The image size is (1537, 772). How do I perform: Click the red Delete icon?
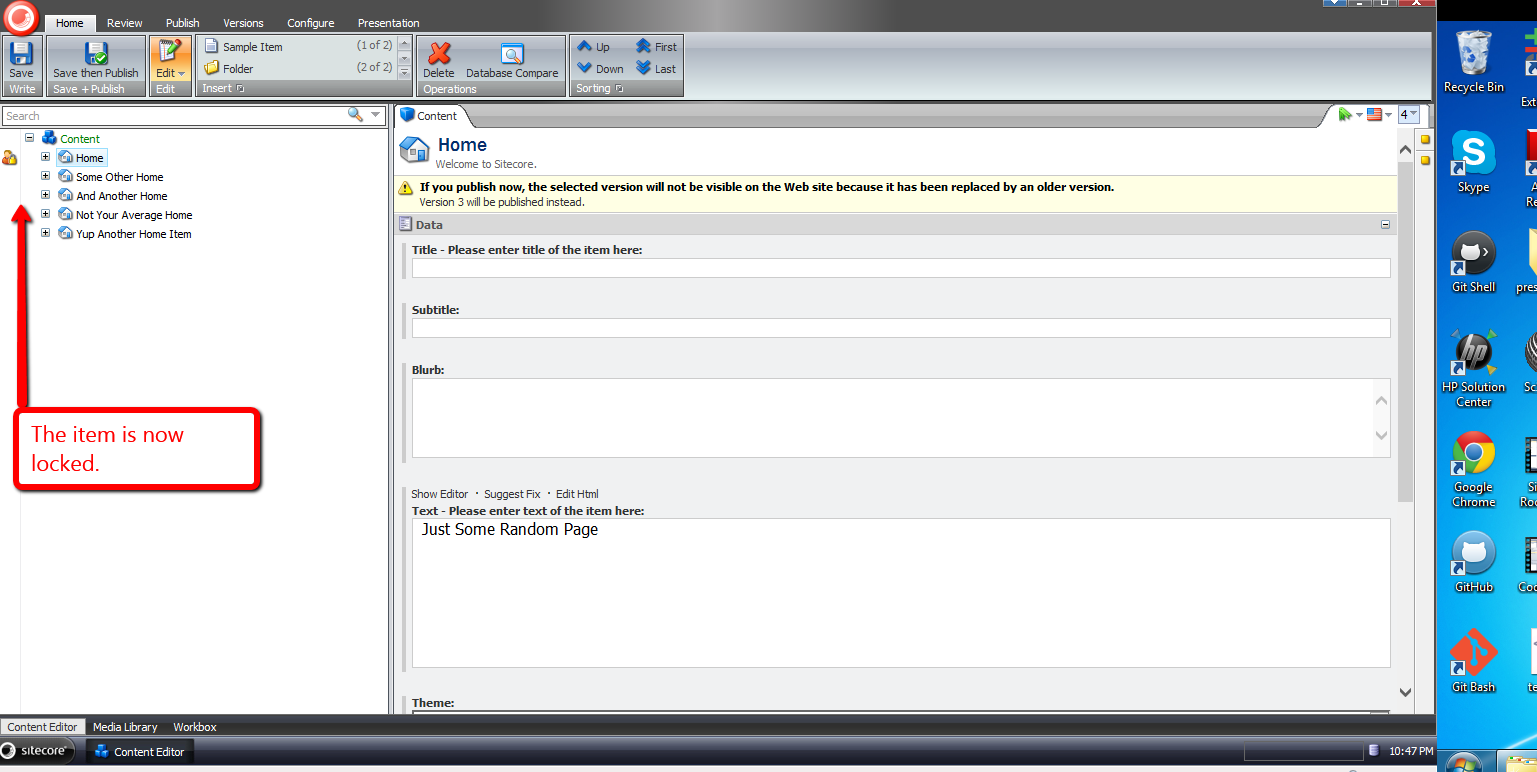(438, 54)
